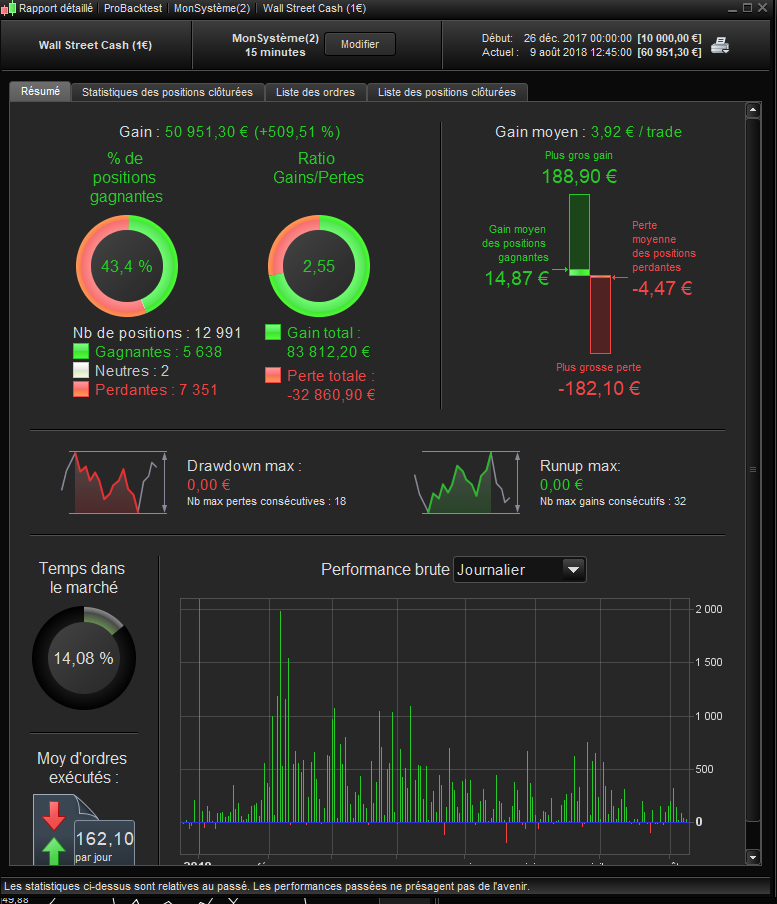Screen dimensions: 777x904
Task: Click the Runup max green chart icon
Action: click(467, 483)
